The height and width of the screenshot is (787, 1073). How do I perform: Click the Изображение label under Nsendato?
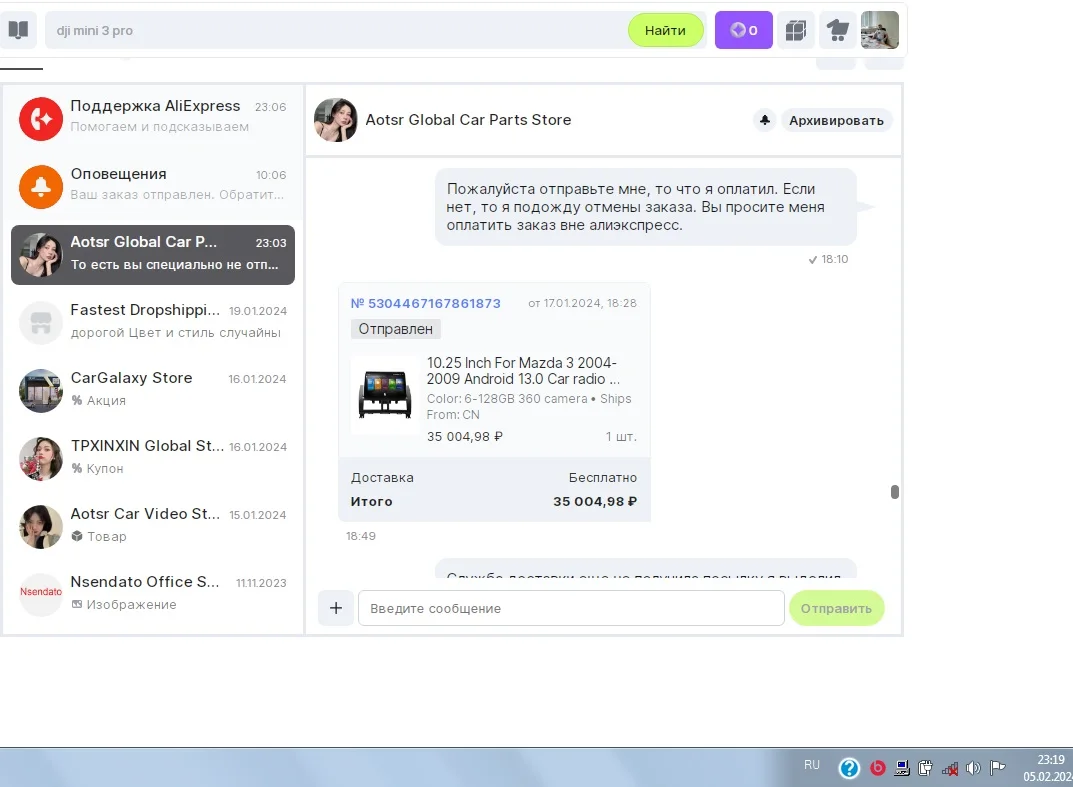tap(124, 604)
